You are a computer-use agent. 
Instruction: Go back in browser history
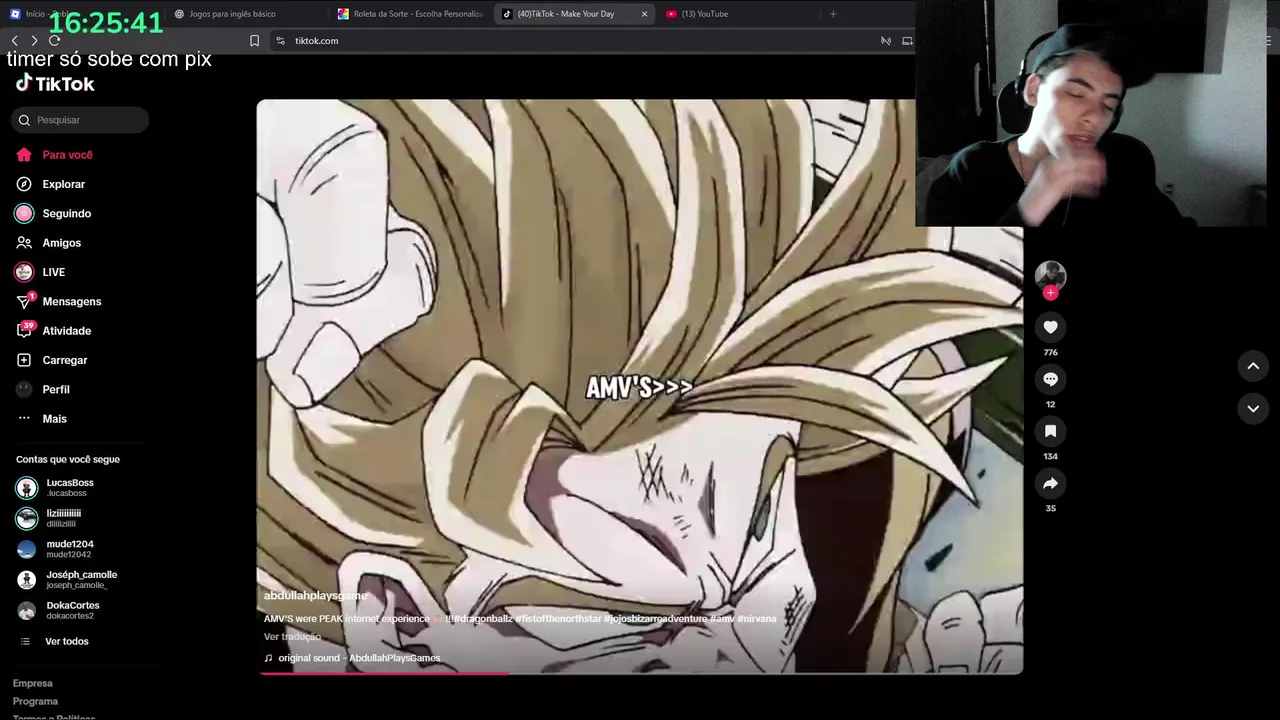pos(14,41)
